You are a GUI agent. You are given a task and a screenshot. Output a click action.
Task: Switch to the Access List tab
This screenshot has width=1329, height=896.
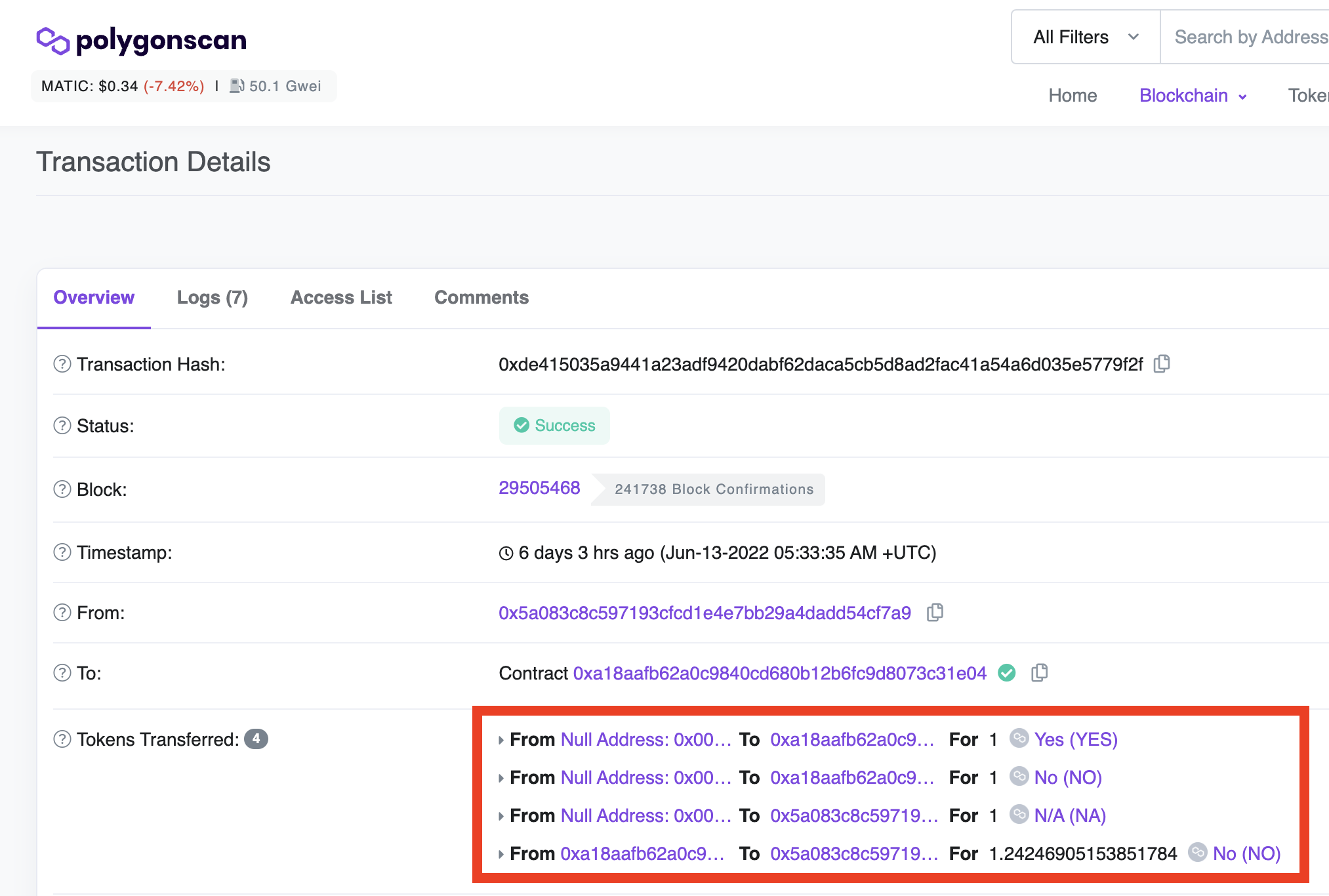click(341, 298)
